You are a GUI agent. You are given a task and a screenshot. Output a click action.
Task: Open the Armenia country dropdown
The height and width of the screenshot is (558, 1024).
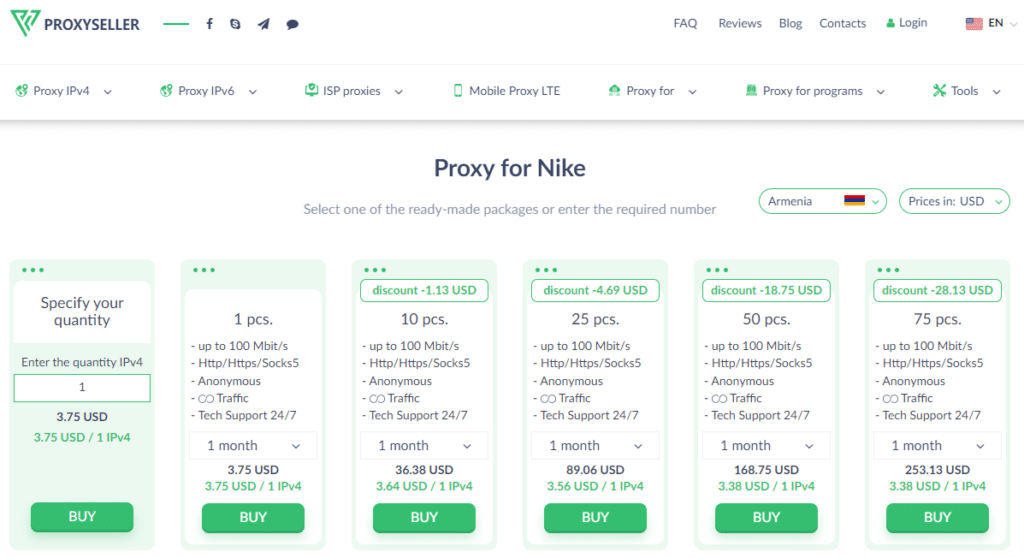823,201
